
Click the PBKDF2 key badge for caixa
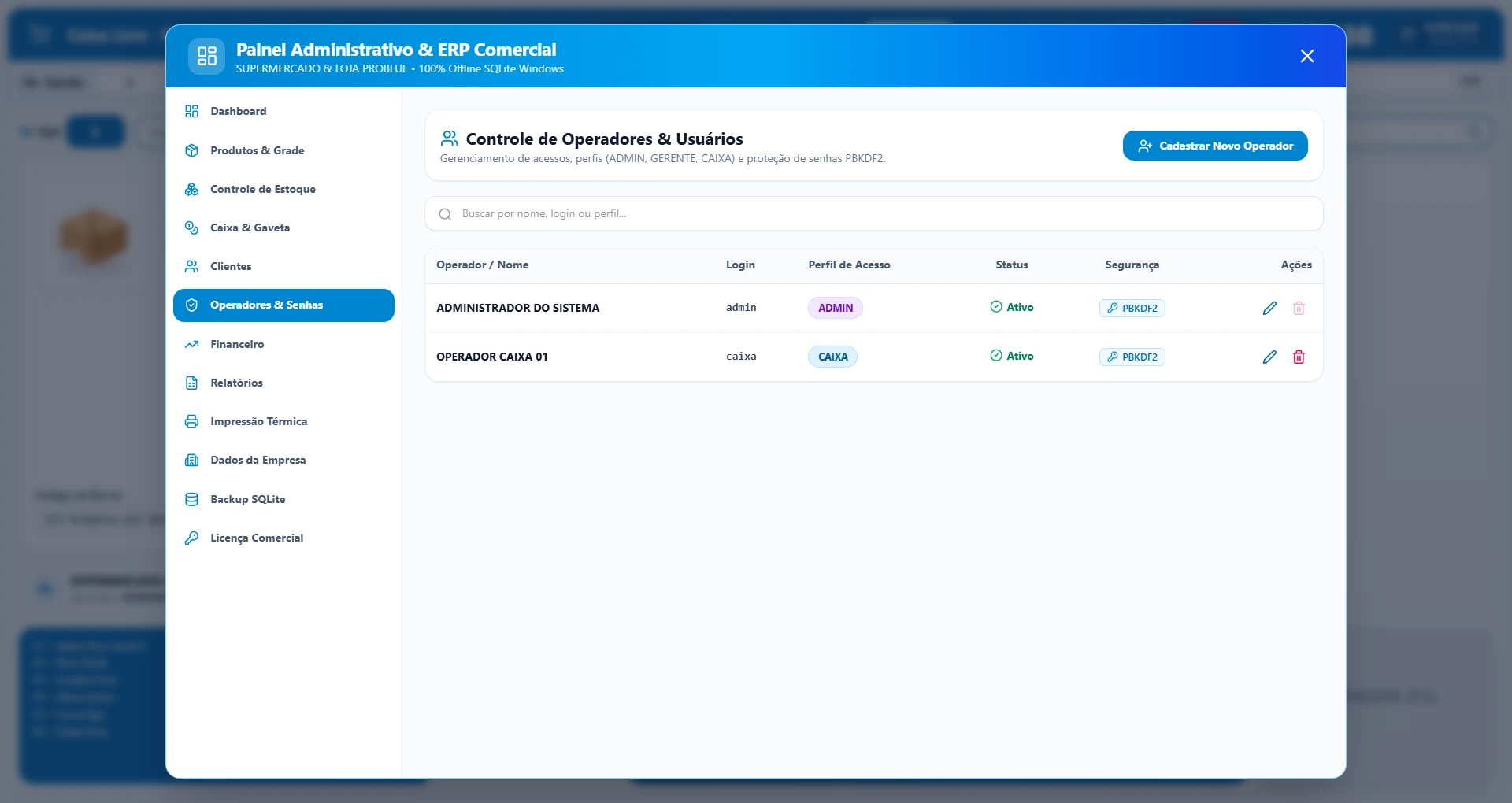click(1132, 357)
